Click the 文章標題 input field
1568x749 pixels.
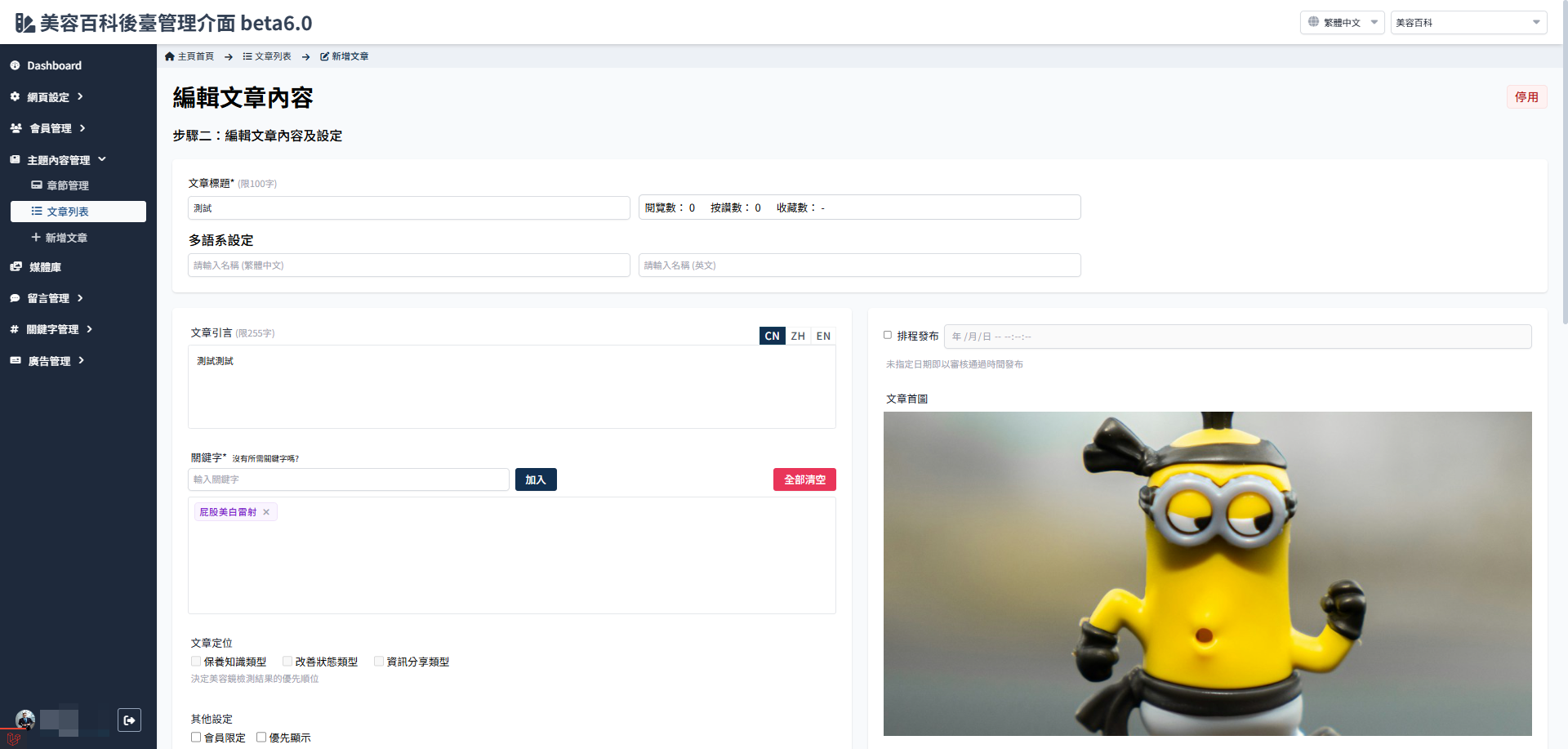408,207
